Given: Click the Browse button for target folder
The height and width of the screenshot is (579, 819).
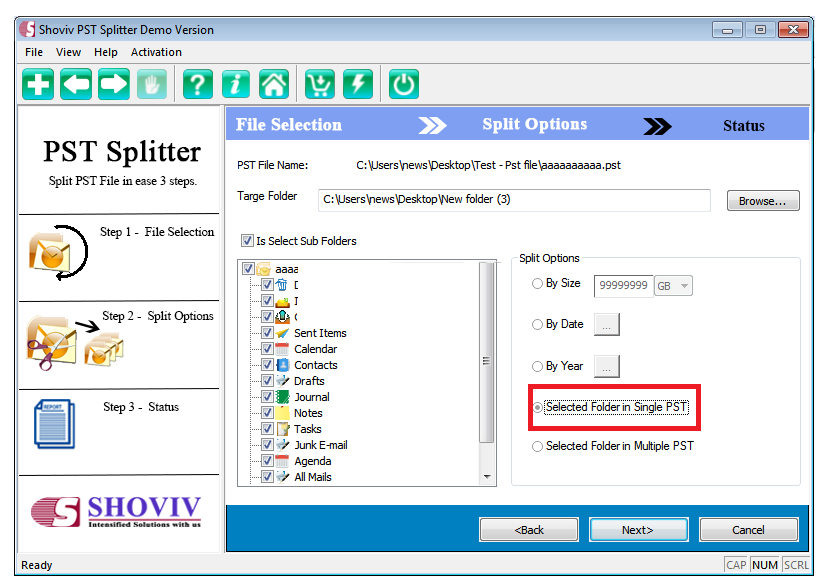Looking at the screenshot, I should point(761,200).
